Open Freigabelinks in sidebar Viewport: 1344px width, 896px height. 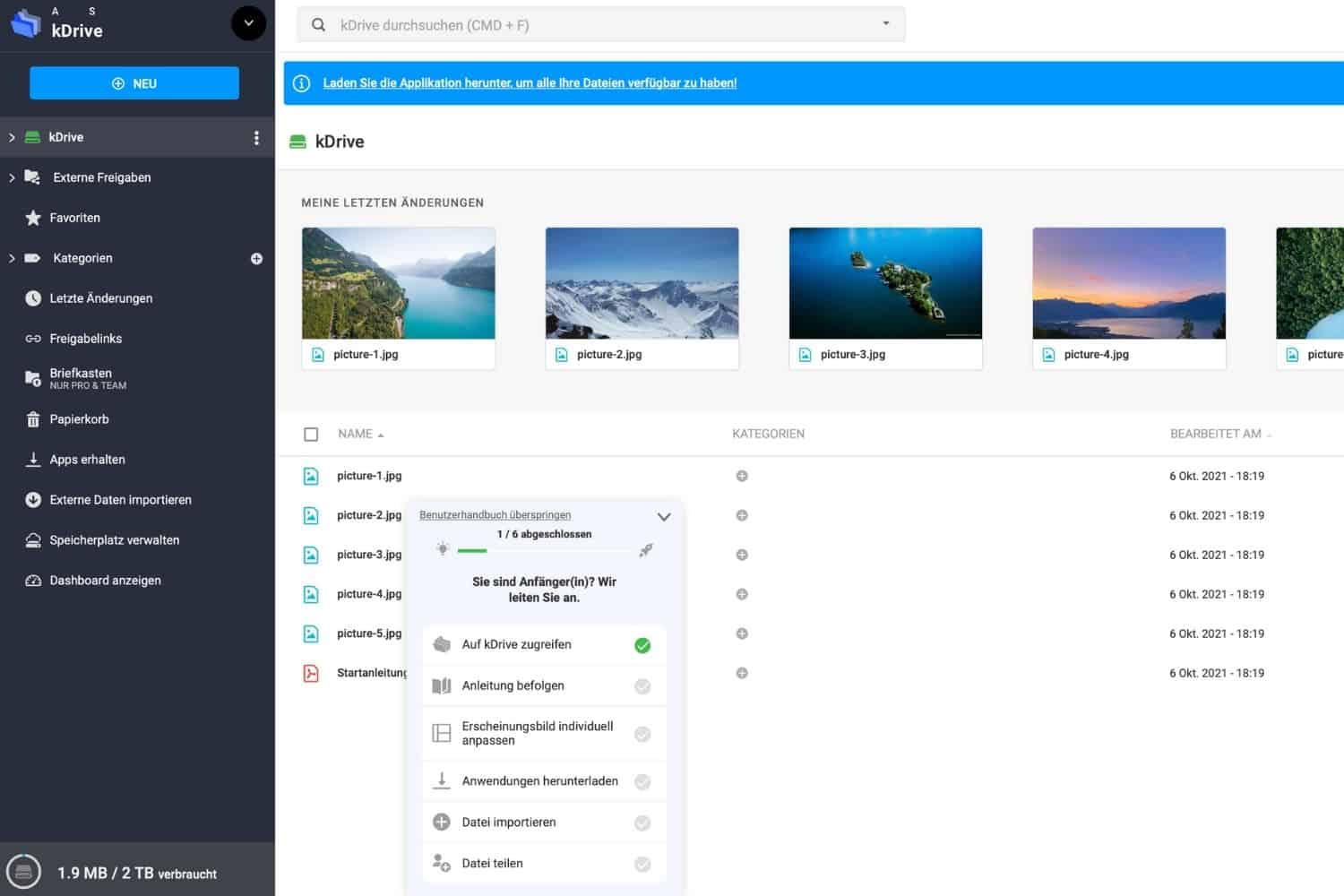[x=86, y=339]
